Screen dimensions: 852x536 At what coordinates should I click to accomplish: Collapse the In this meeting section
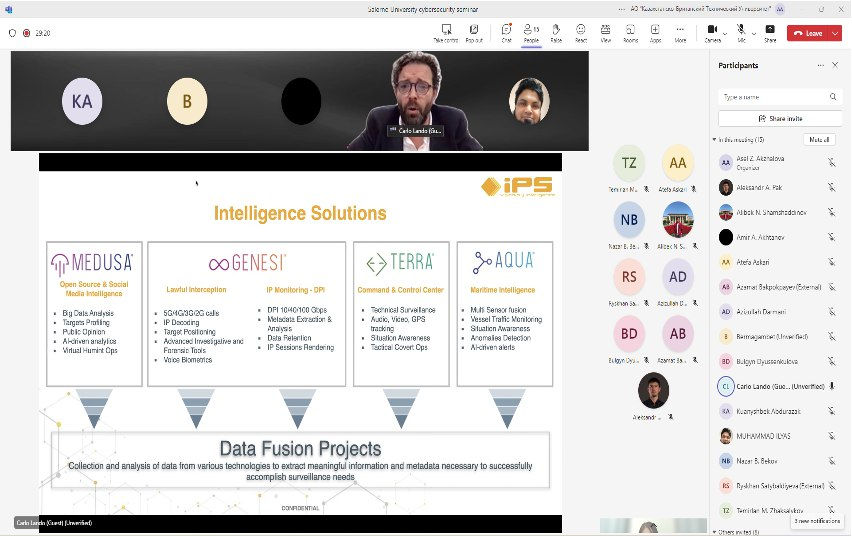pos(714,140)
